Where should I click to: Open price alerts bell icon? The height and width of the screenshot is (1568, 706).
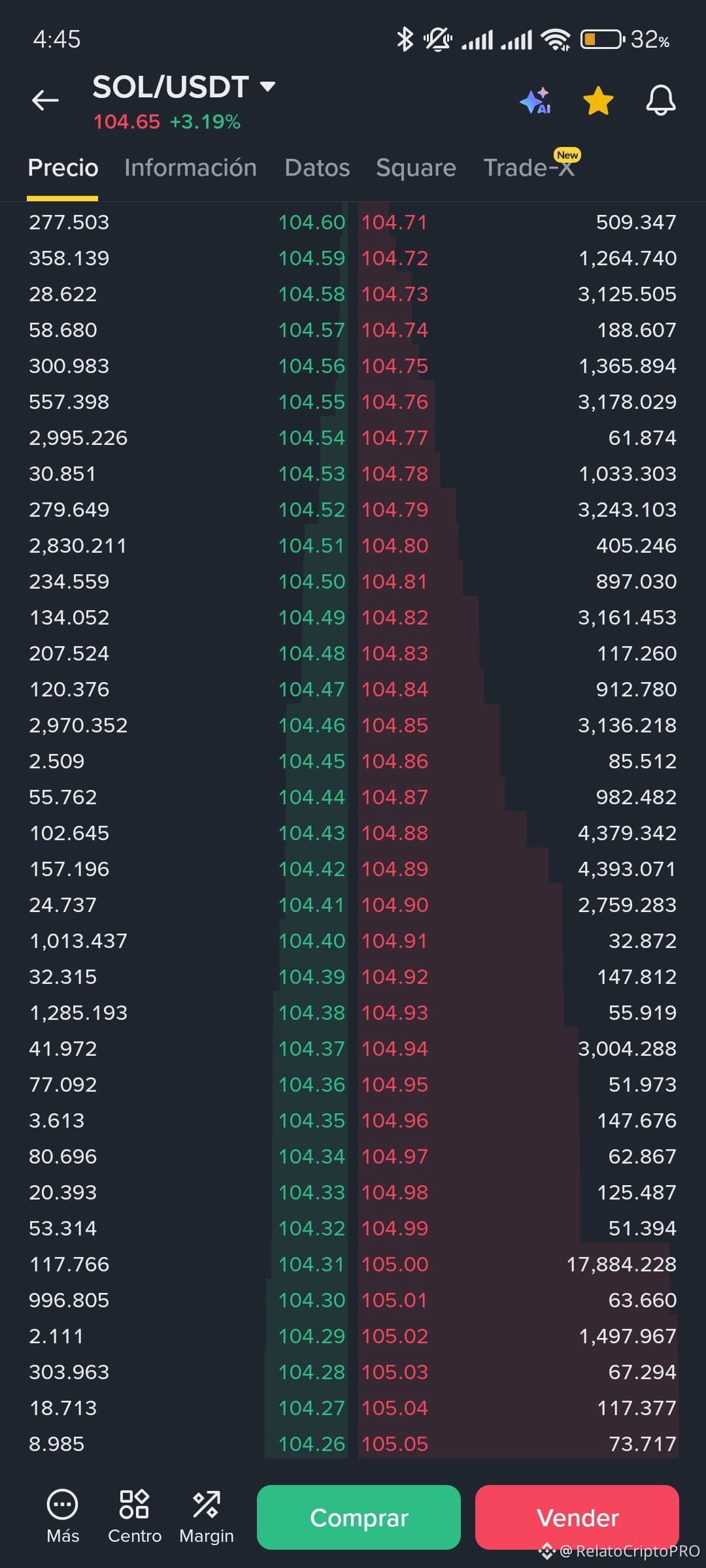click(660, 101)
